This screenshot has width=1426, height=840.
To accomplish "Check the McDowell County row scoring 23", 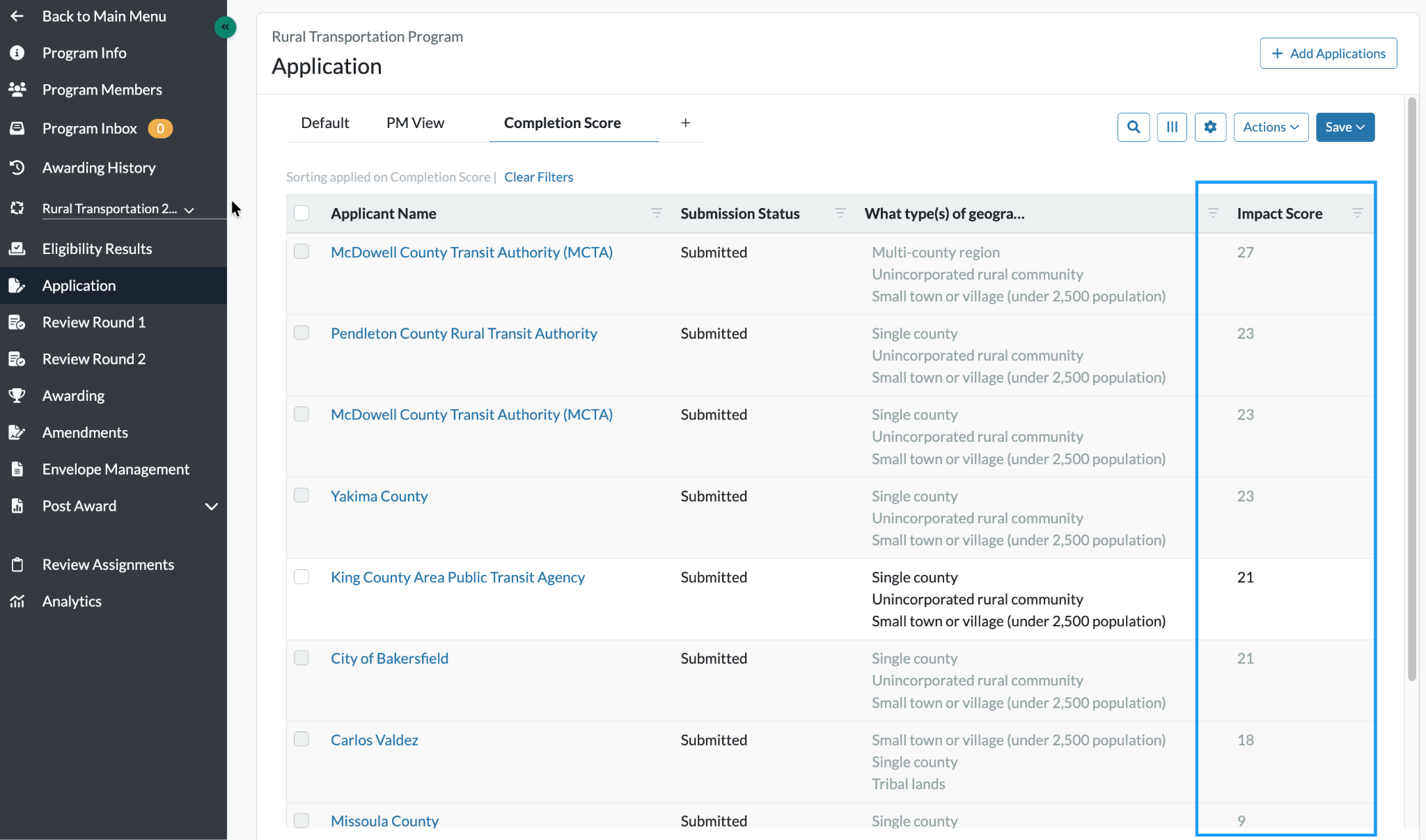I will (x=301, y=414).
